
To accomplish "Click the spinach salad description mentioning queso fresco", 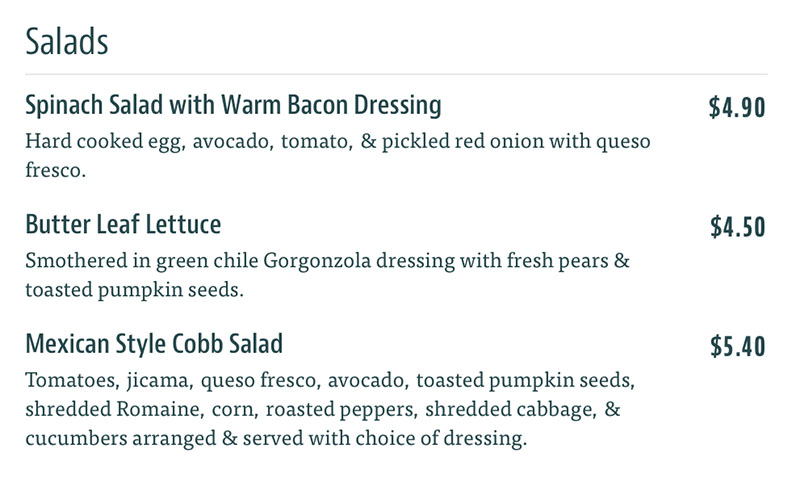I will tap(338, 155).
